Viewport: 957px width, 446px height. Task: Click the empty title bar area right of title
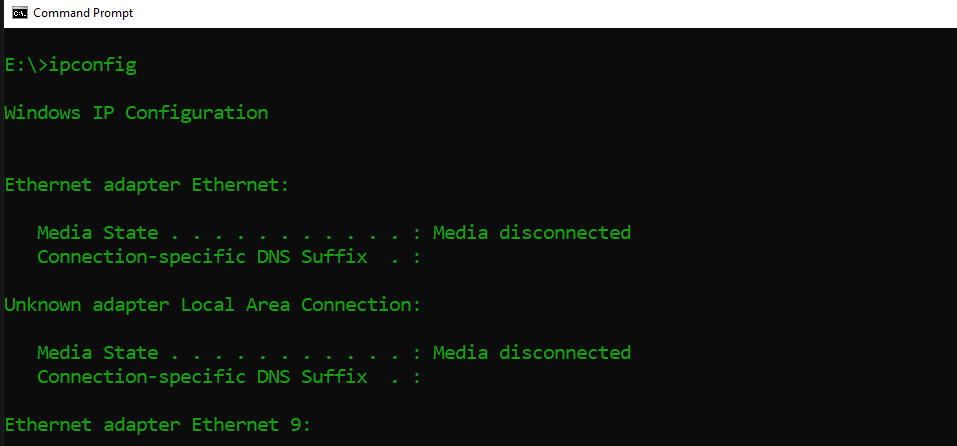tap(543, 13)
